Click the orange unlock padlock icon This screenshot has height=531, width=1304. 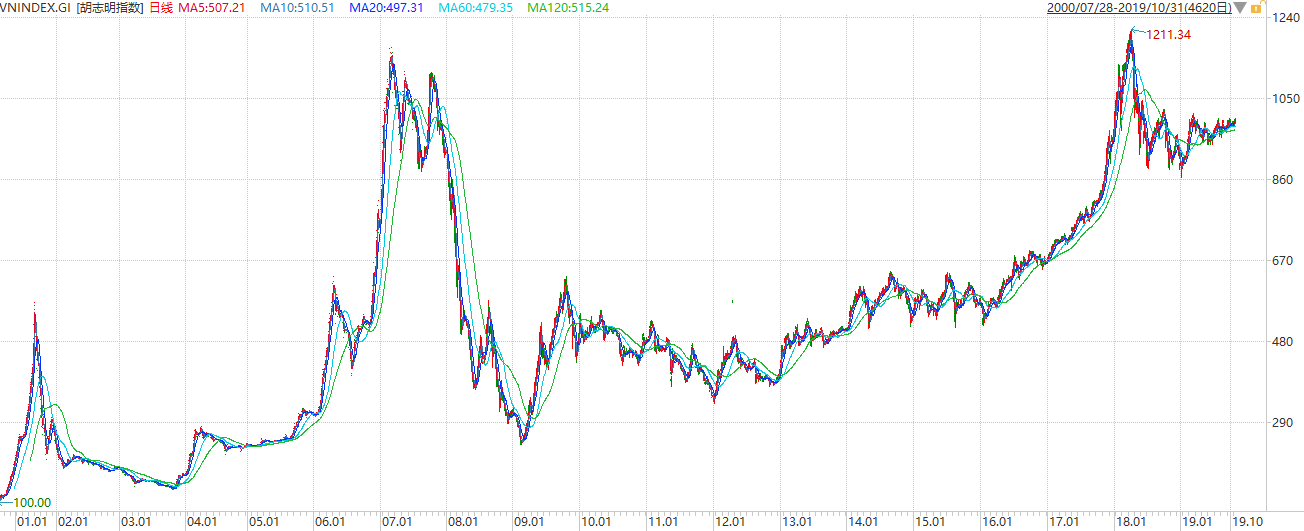1254,8
